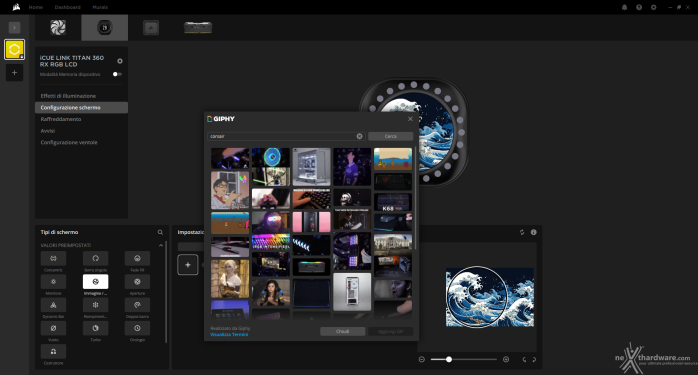Click the screen types panel scrollbar

pos(166,292)
